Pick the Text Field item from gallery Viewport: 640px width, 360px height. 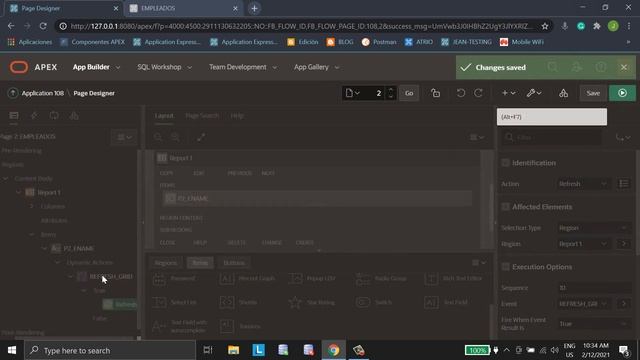(446, 302)
